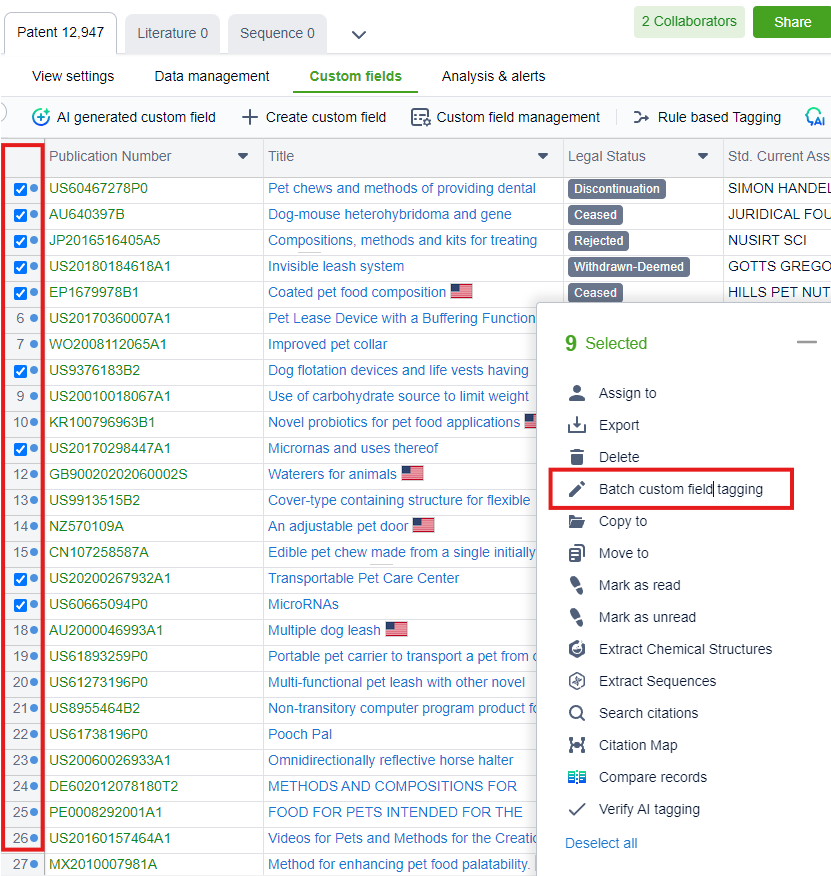This screenshot has height=876, width=831.
Task: Click the Delete trash icon
Action: point(577,457)
